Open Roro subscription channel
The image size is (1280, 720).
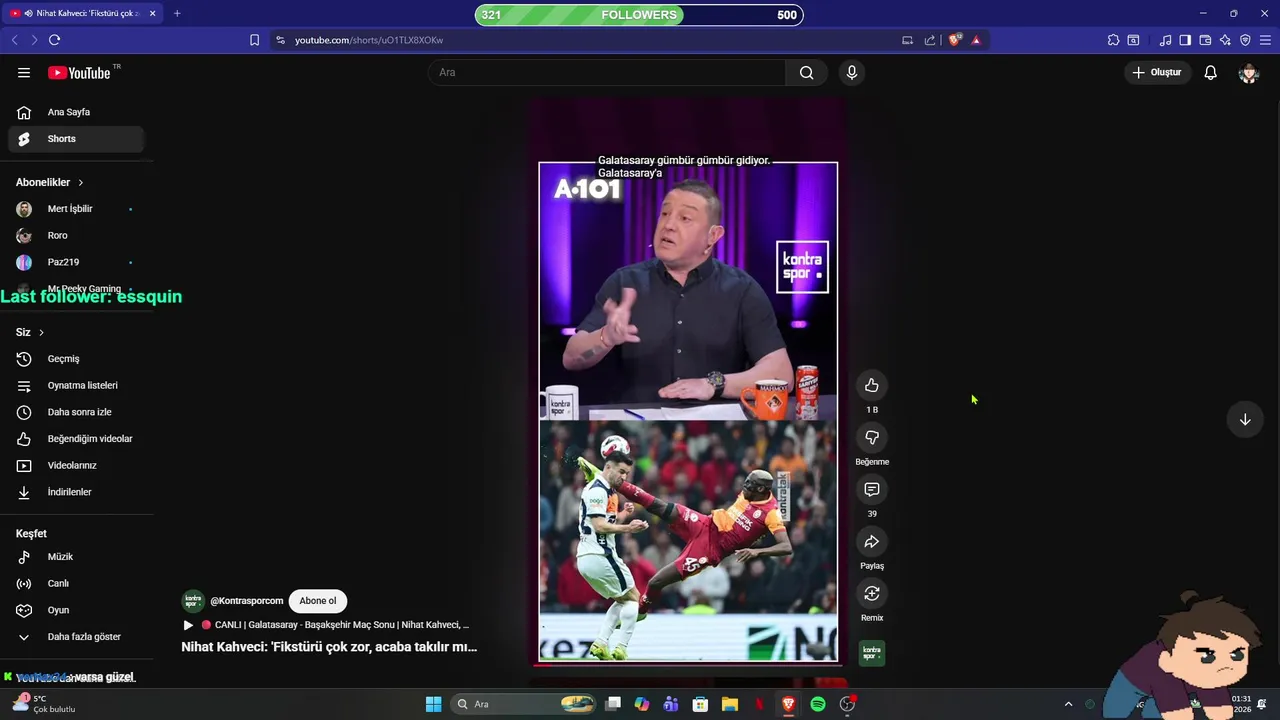tap(76, 235)
